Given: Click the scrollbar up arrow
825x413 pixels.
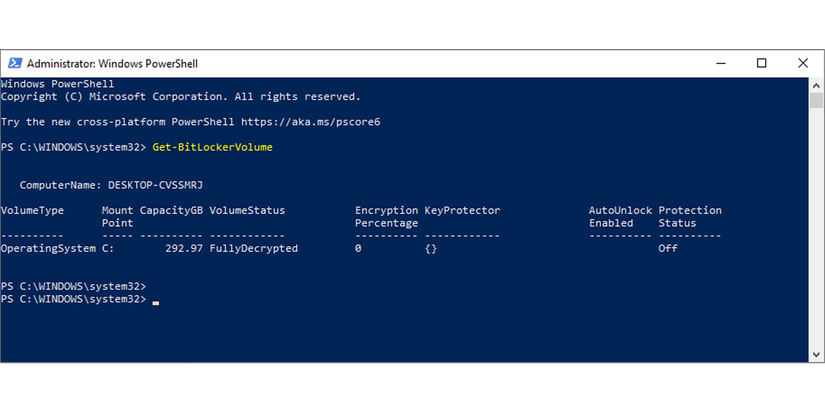Looking at the screenshot, I should point(816,85).
